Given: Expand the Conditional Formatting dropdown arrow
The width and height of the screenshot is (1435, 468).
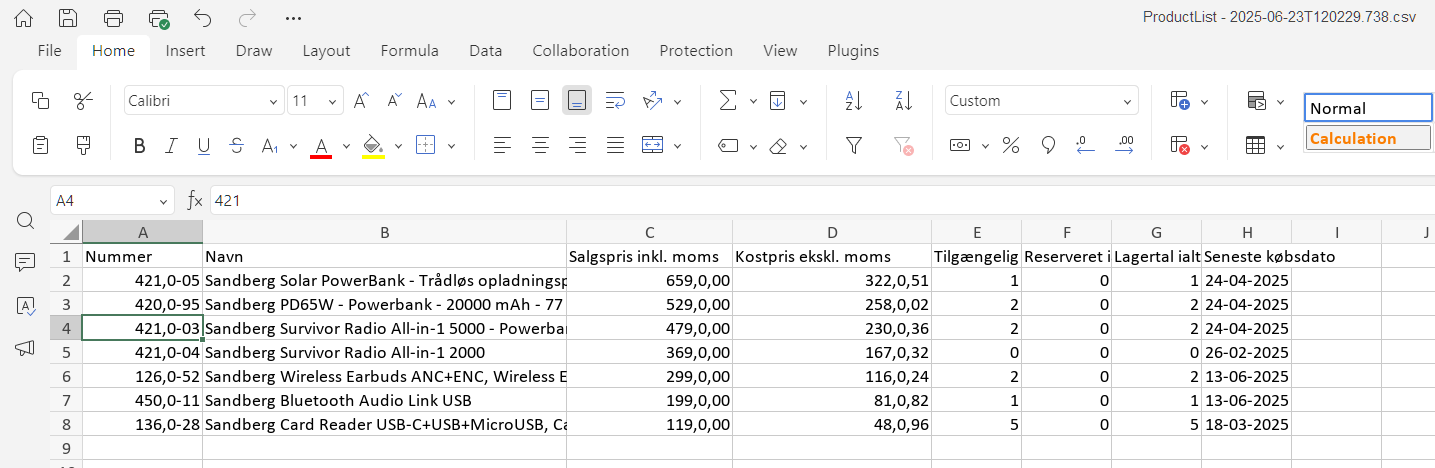Looking at the screenshot, I should click(x=1280, y=101).
